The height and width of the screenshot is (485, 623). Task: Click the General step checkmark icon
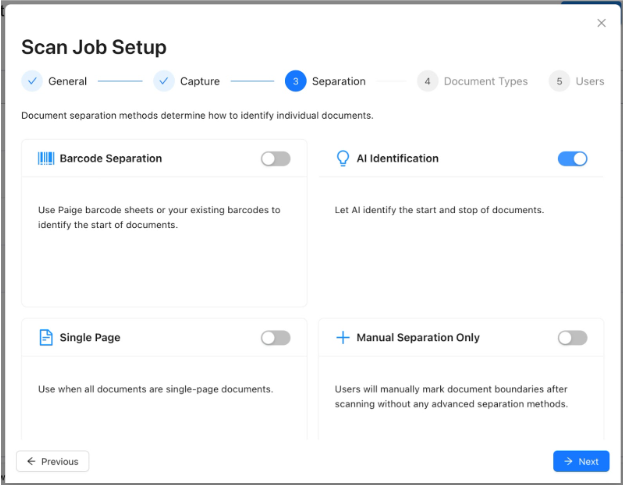[x=32, y=81]
